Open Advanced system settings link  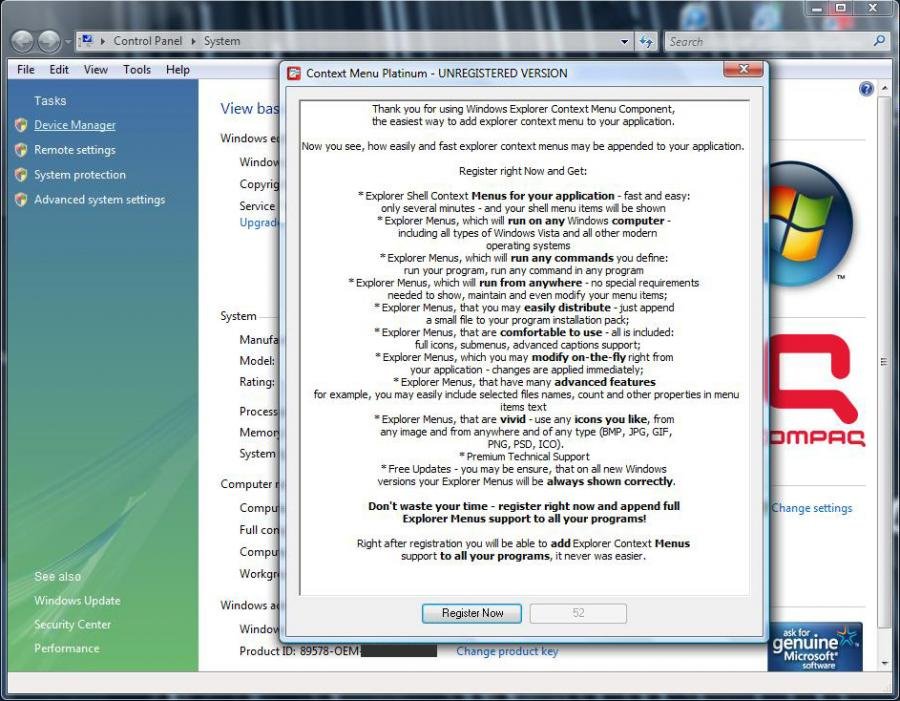coord(99,199)
